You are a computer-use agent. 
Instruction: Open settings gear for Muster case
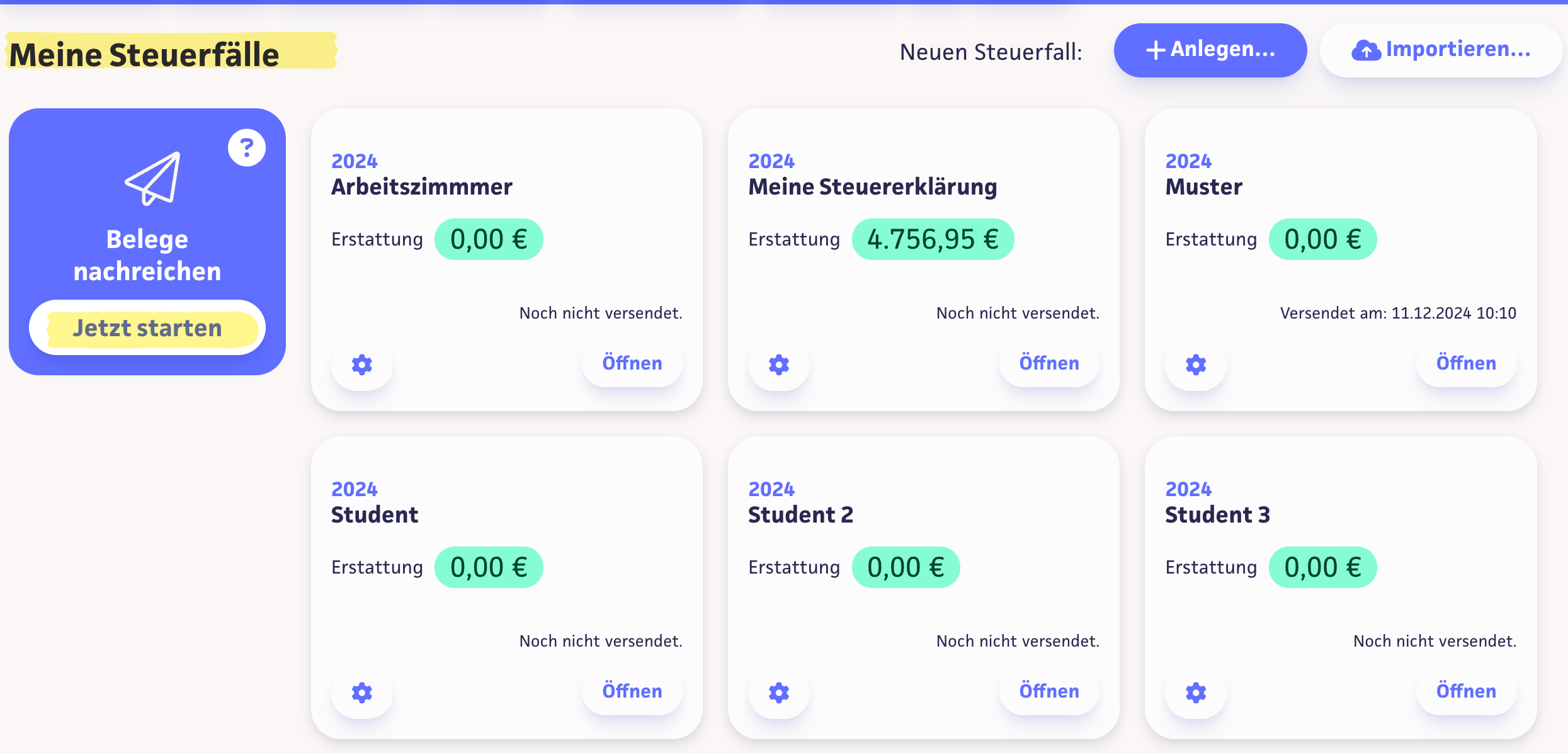pyautogui.click(x=1196, y=365)
